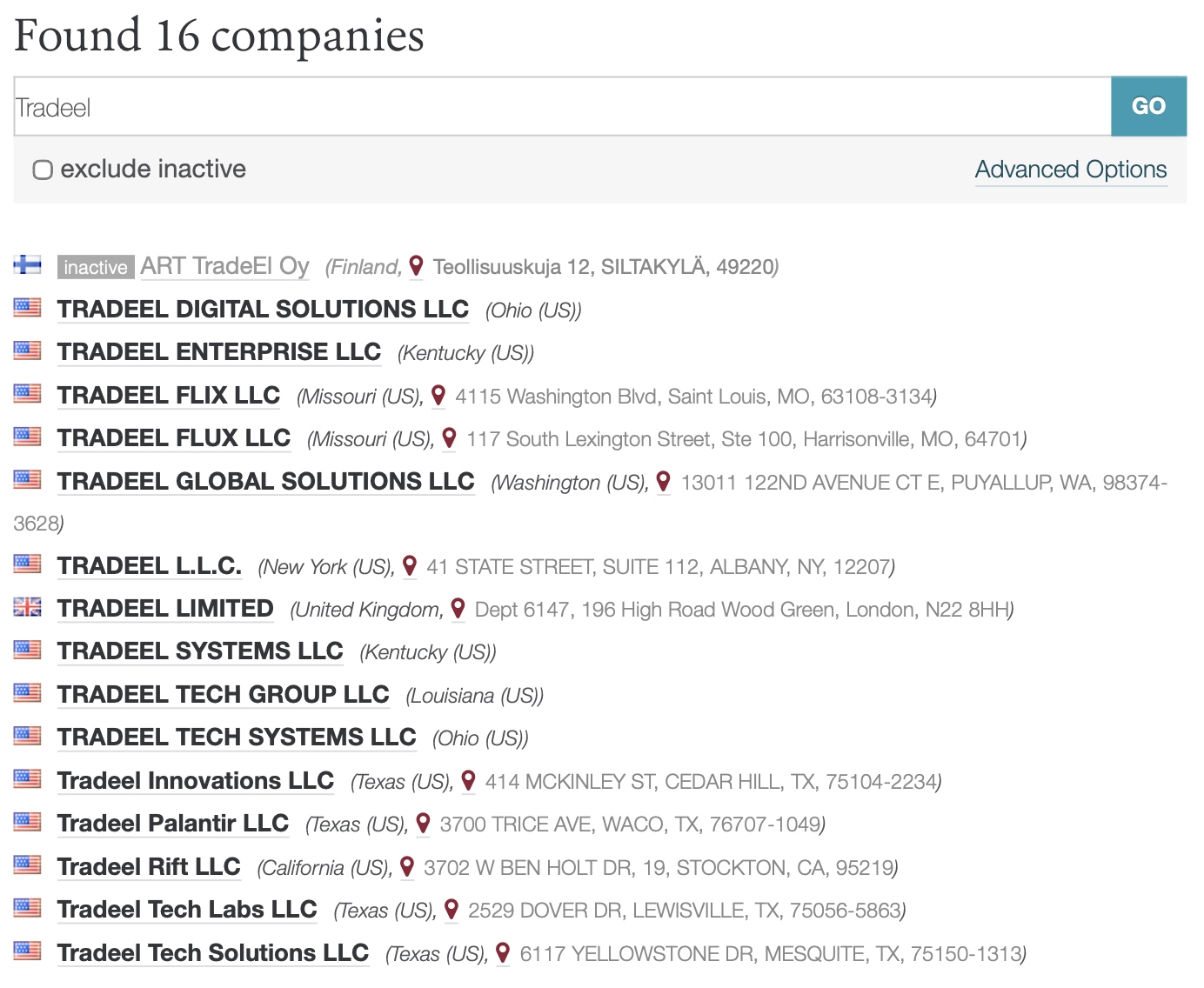Toggle the exclude inactive checkbox
1204x988 pixels.
click(43, 170)
